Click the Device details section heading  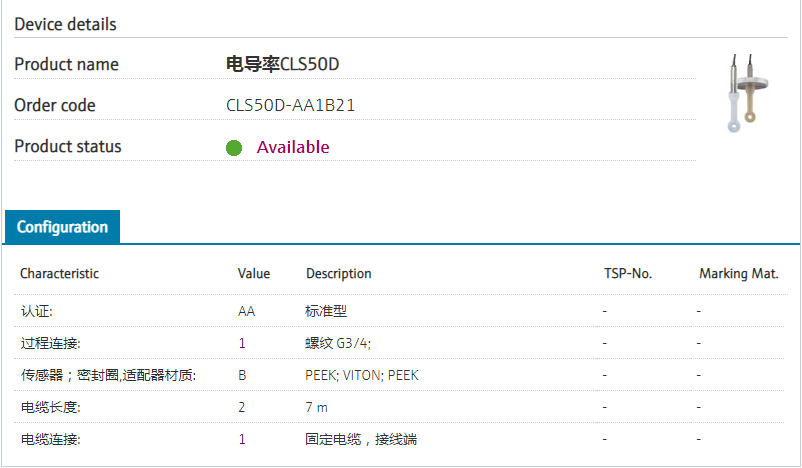coord(65,24)
